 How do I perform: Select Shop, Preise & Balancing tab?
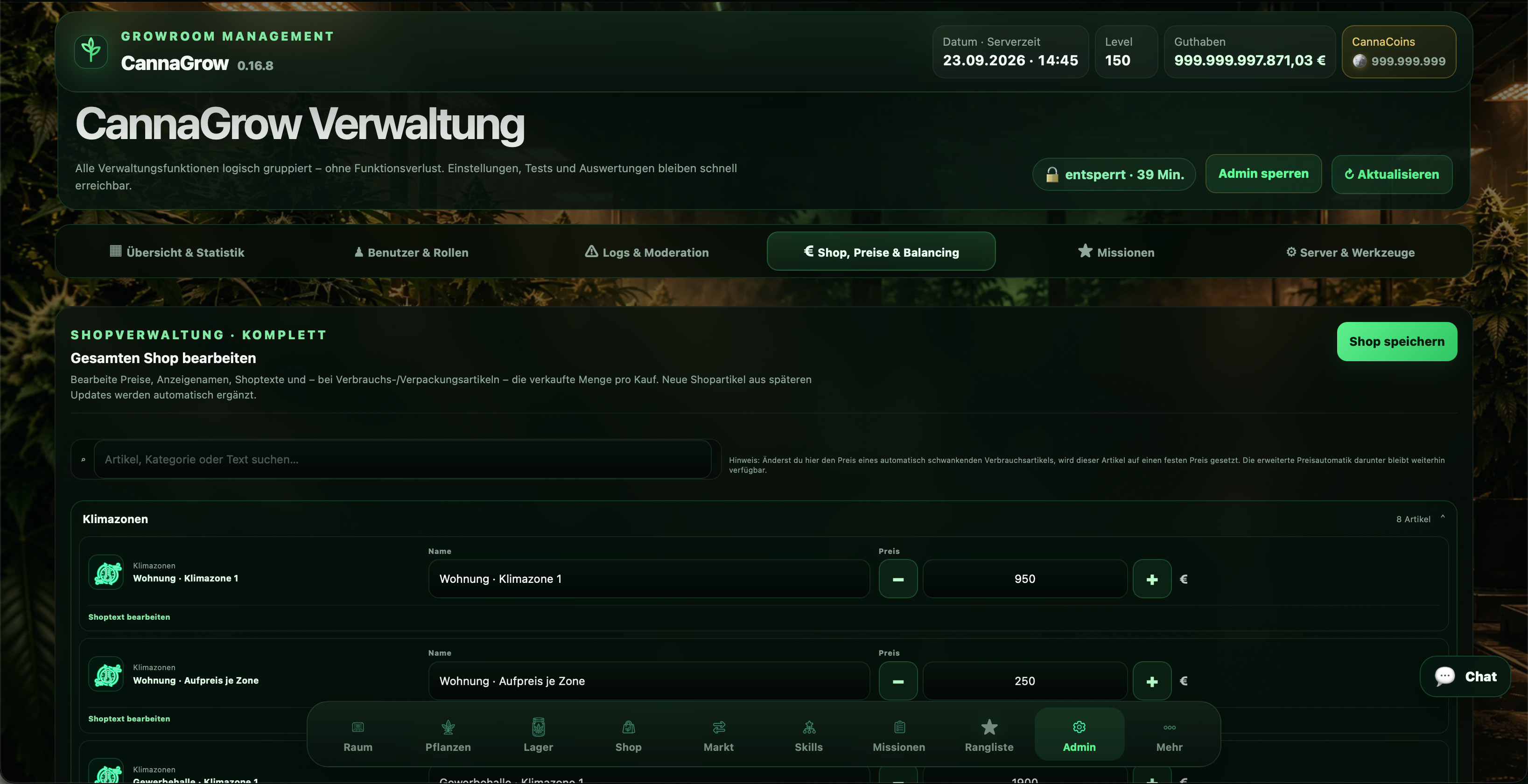881,252
